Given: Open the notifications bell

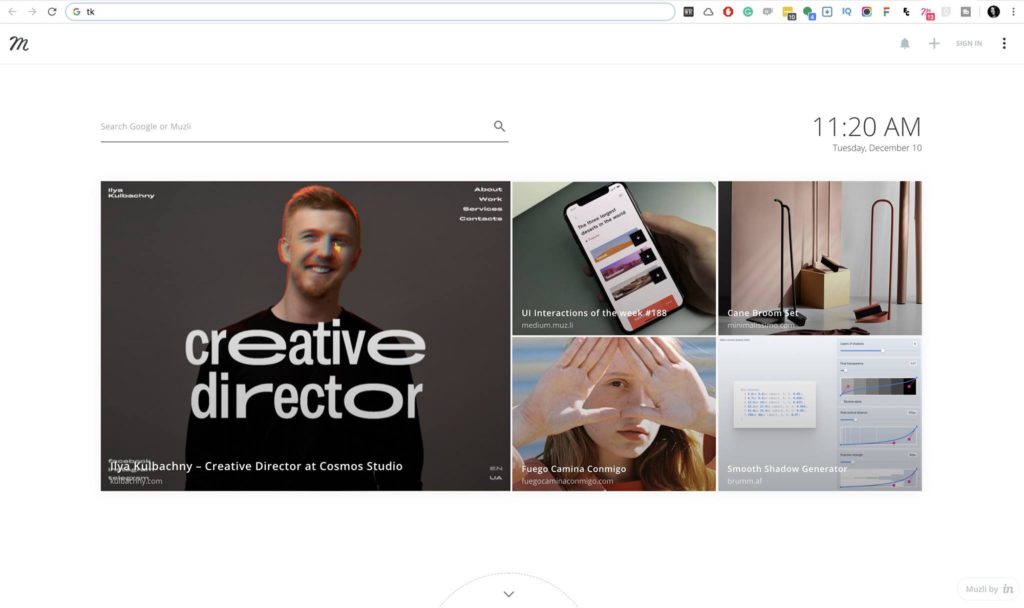Looking at the screenshot, I should pyautogui.click(x=904, y=44).
